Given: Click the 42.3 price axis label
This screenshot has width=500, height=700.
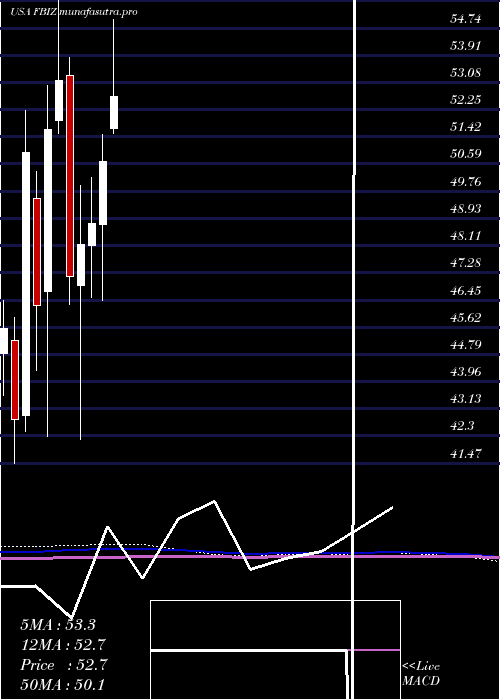Looking at the screenshot, I should [462, 427].
